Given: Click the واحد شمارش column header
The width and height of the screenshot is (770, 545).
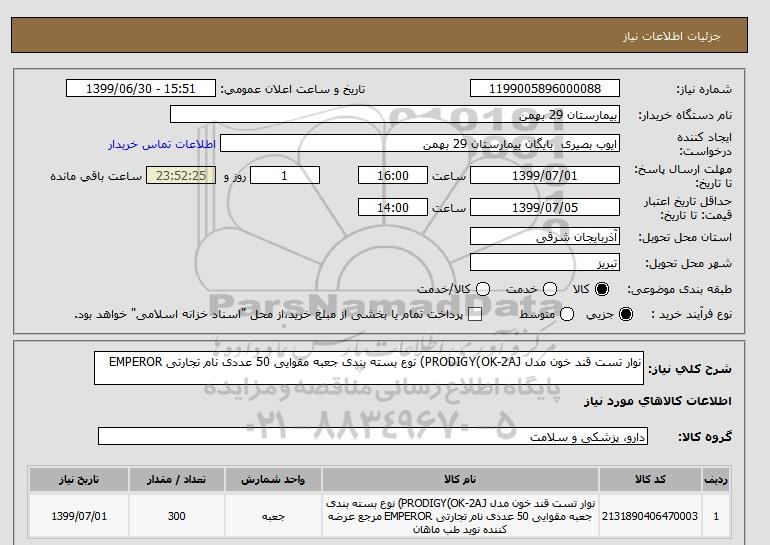Looking at the screenshot, I should pyautogui.click(x=273, y=480).
